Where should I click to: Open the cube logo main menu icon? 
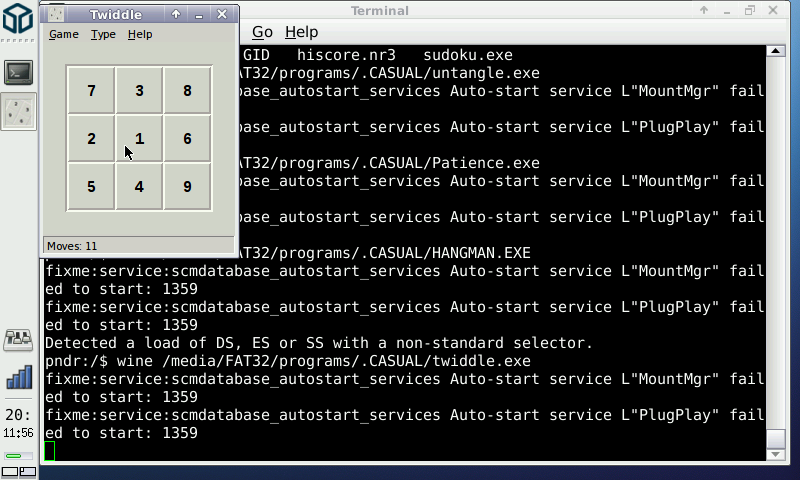point(19,24)
